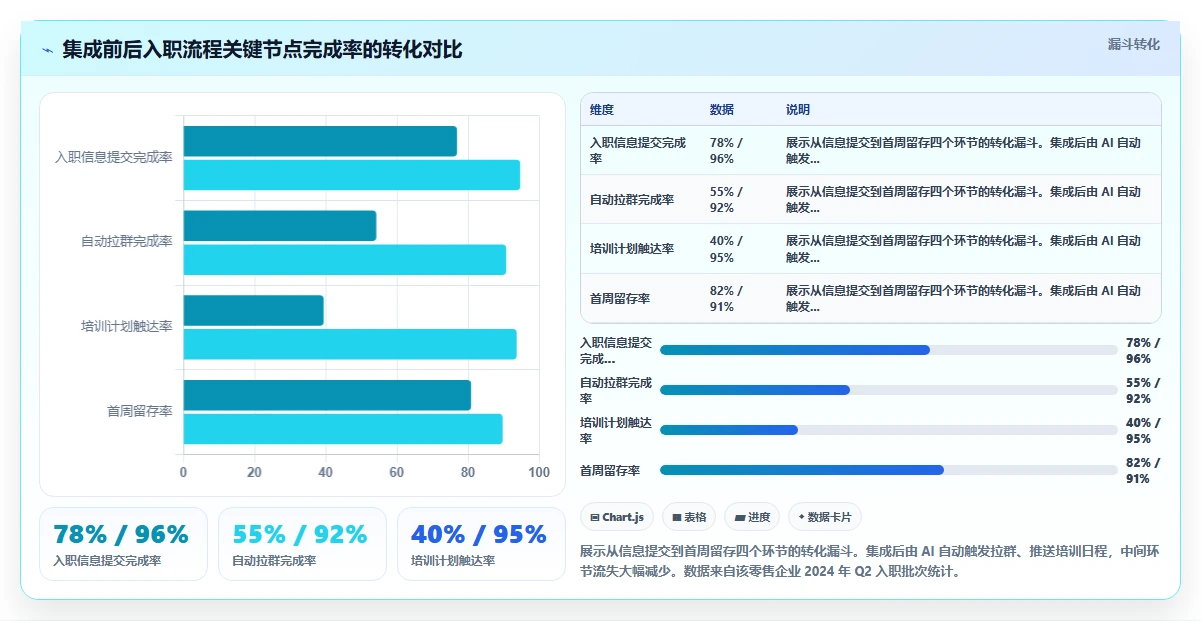Click the light cyan chart bar for 自动拉群完成率
Viewport: 1201px width, 621px height.
[344, 260]
